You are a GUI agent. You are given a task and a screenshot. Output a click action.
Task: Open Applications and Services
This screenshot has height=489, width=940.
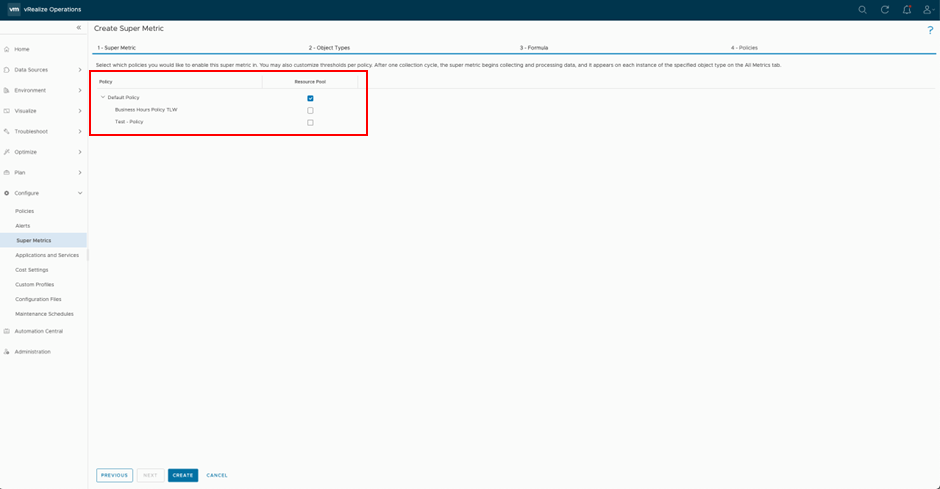click(x=47, y=255)
